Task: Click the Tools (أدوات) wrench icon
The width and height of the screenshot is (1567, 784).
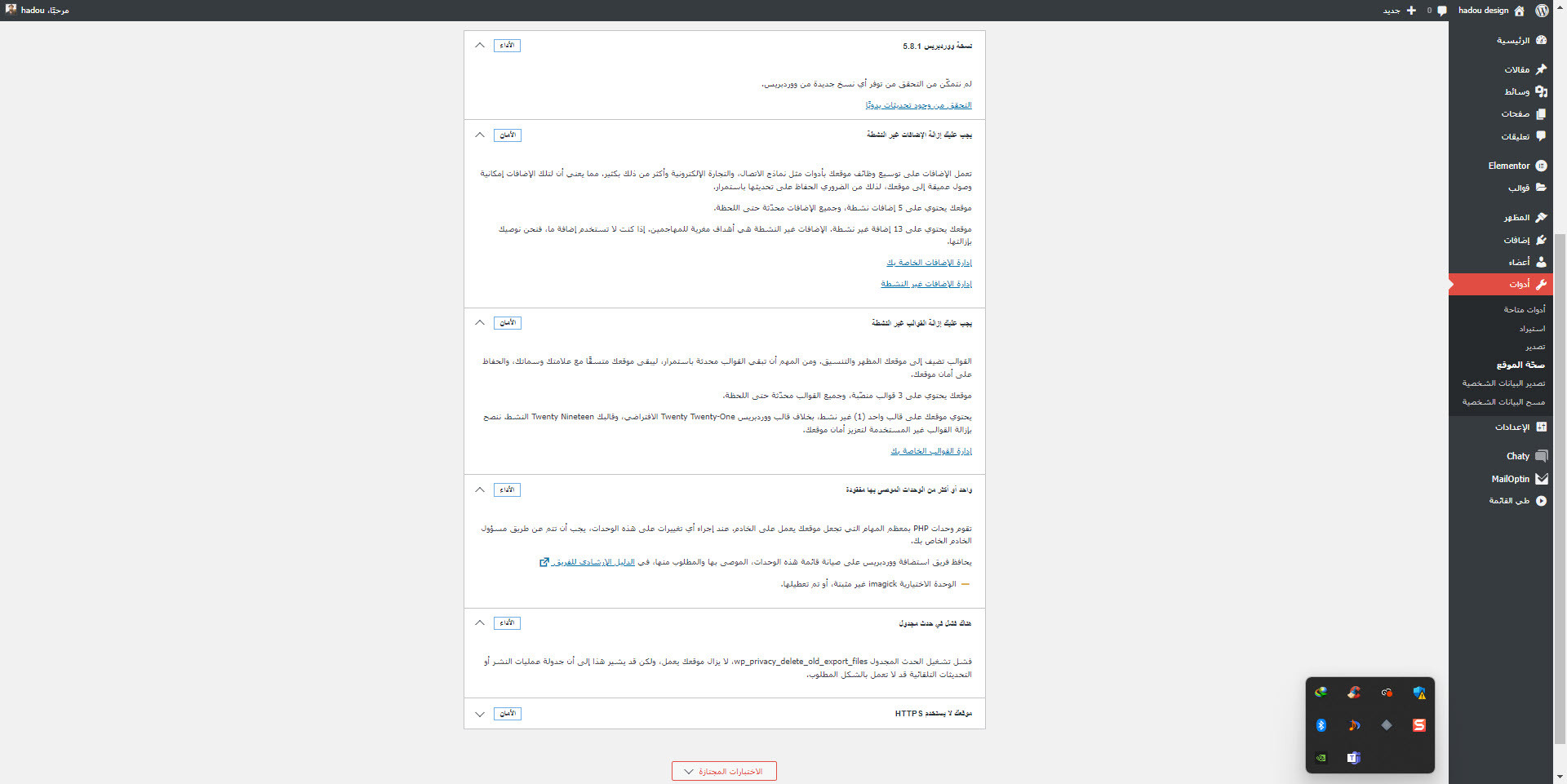Action: point(1541,284)
